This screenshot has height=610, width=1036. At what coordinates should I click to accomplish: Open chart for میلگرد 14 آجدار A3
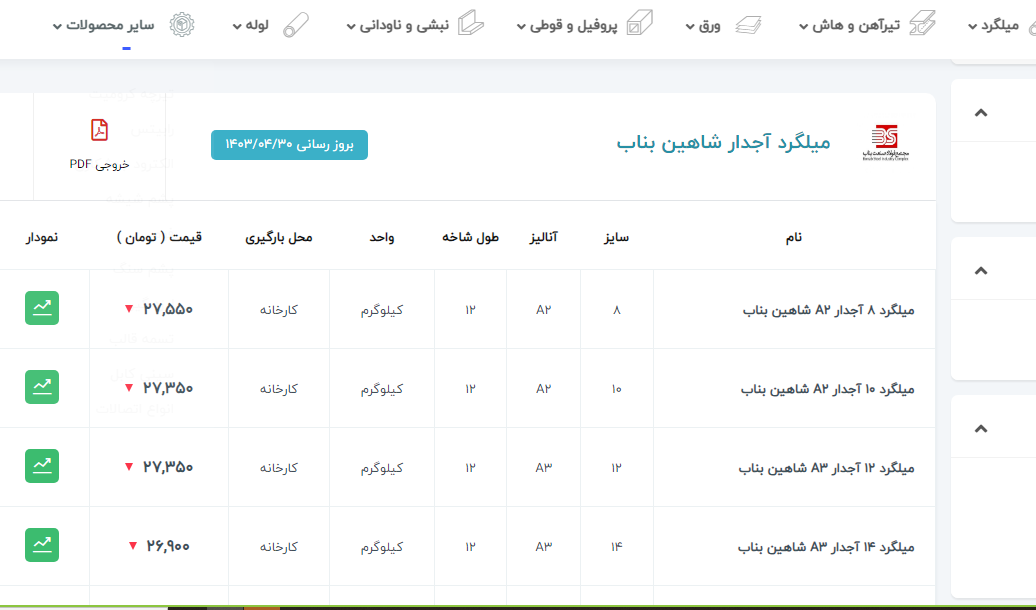(x=42, y=545)
